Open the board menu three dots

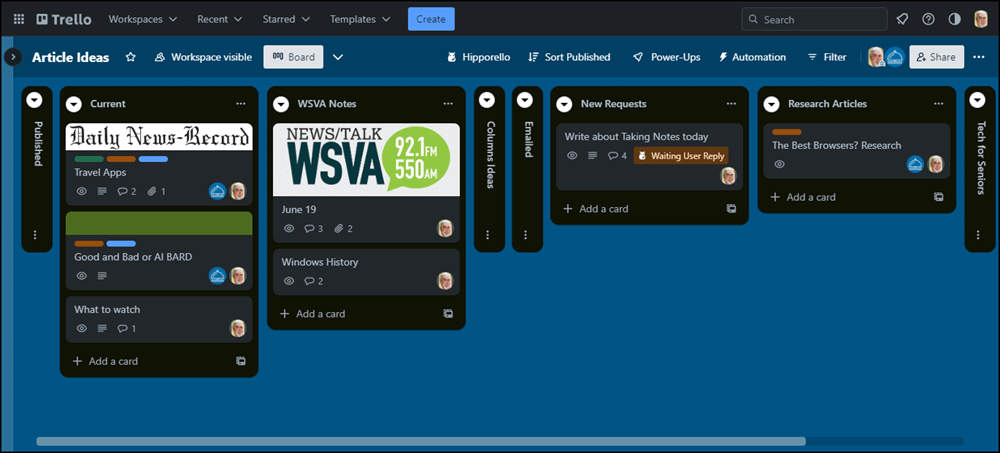(979, 57)
